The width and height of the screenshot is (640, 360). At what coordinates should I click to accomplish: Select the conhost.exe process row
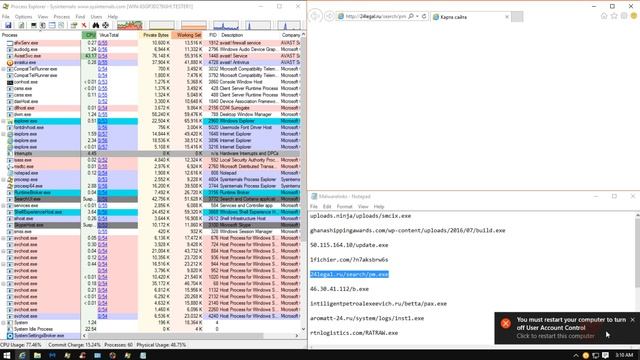[x=150, y=82]
